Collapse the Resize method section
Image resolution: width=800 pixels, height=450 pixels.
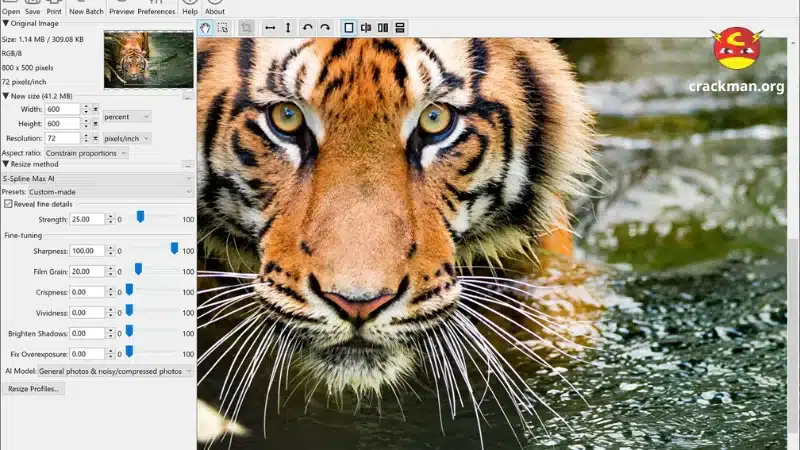point(6,164)
